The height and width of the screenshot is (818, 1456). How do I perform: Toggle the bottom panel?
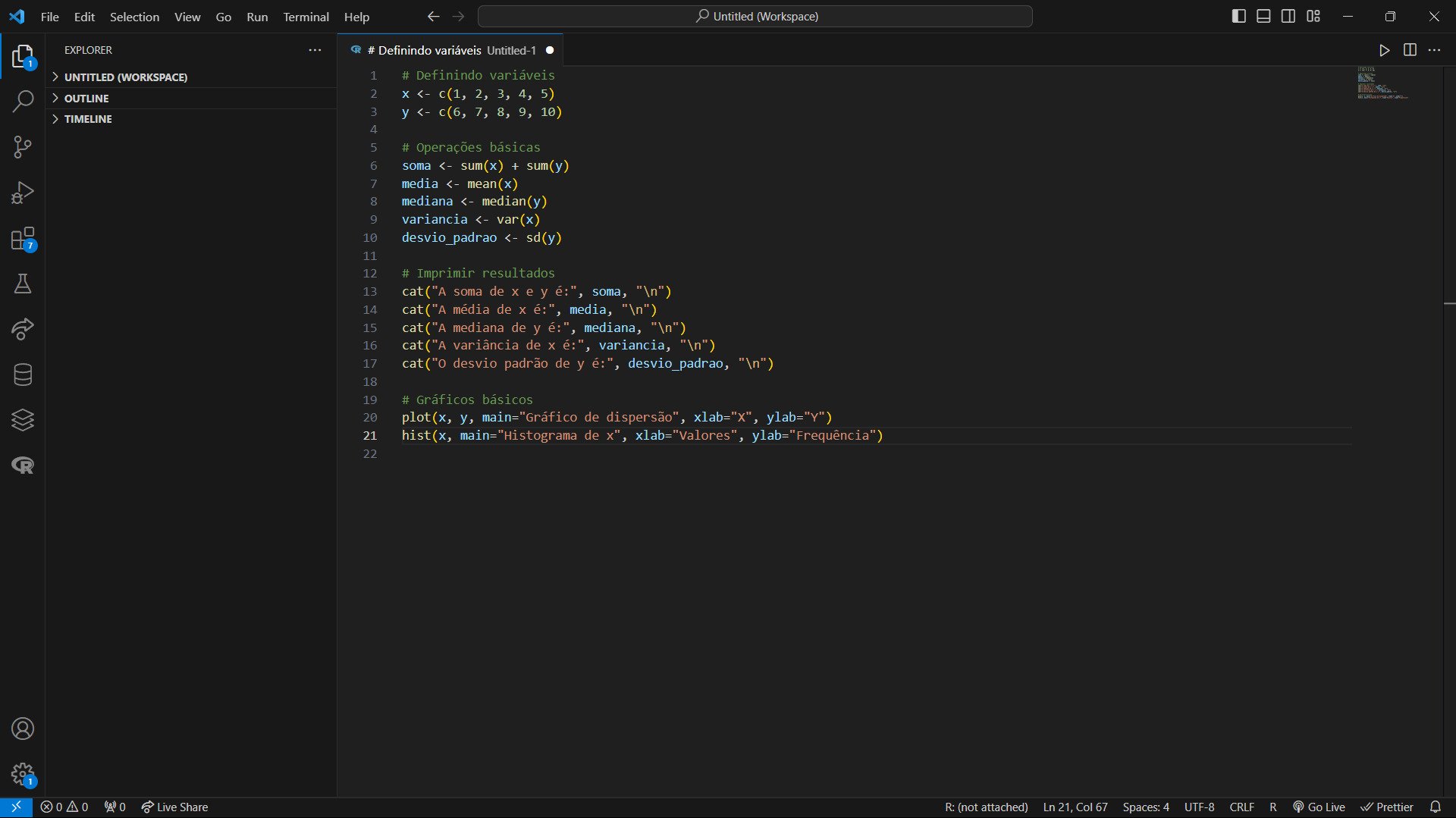coord(1263,16)
